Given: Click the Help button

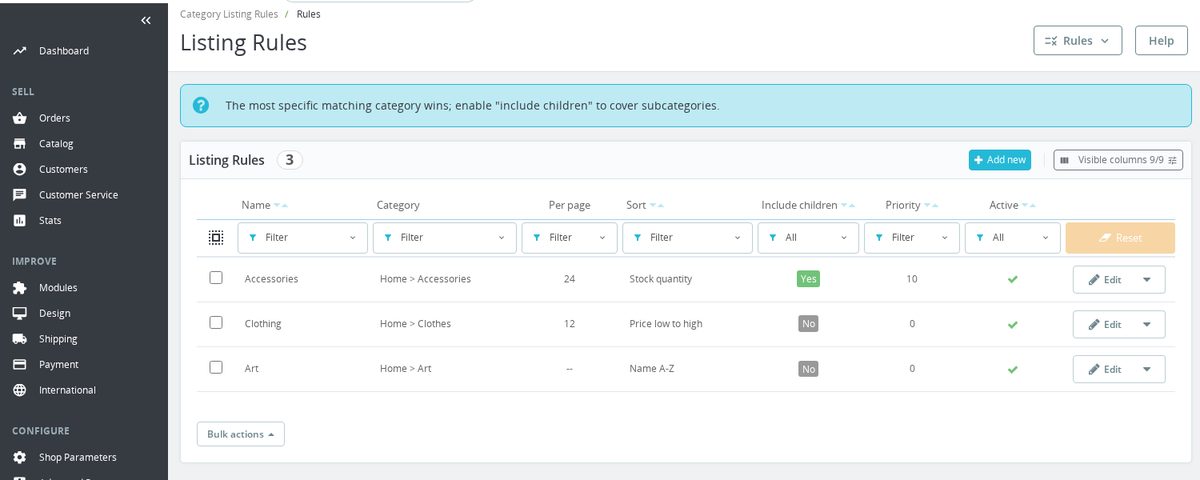Looking at the screenshot, I should pos(1161,41).
